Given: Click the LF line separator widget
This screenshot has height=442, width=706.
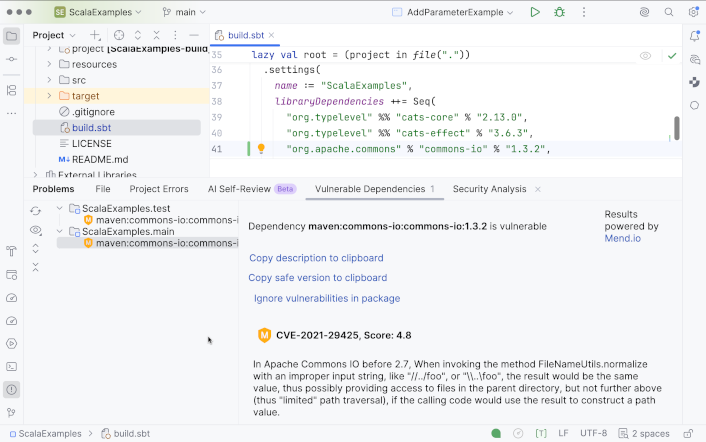Looking at the screenshot, I should tap(563, 433).
